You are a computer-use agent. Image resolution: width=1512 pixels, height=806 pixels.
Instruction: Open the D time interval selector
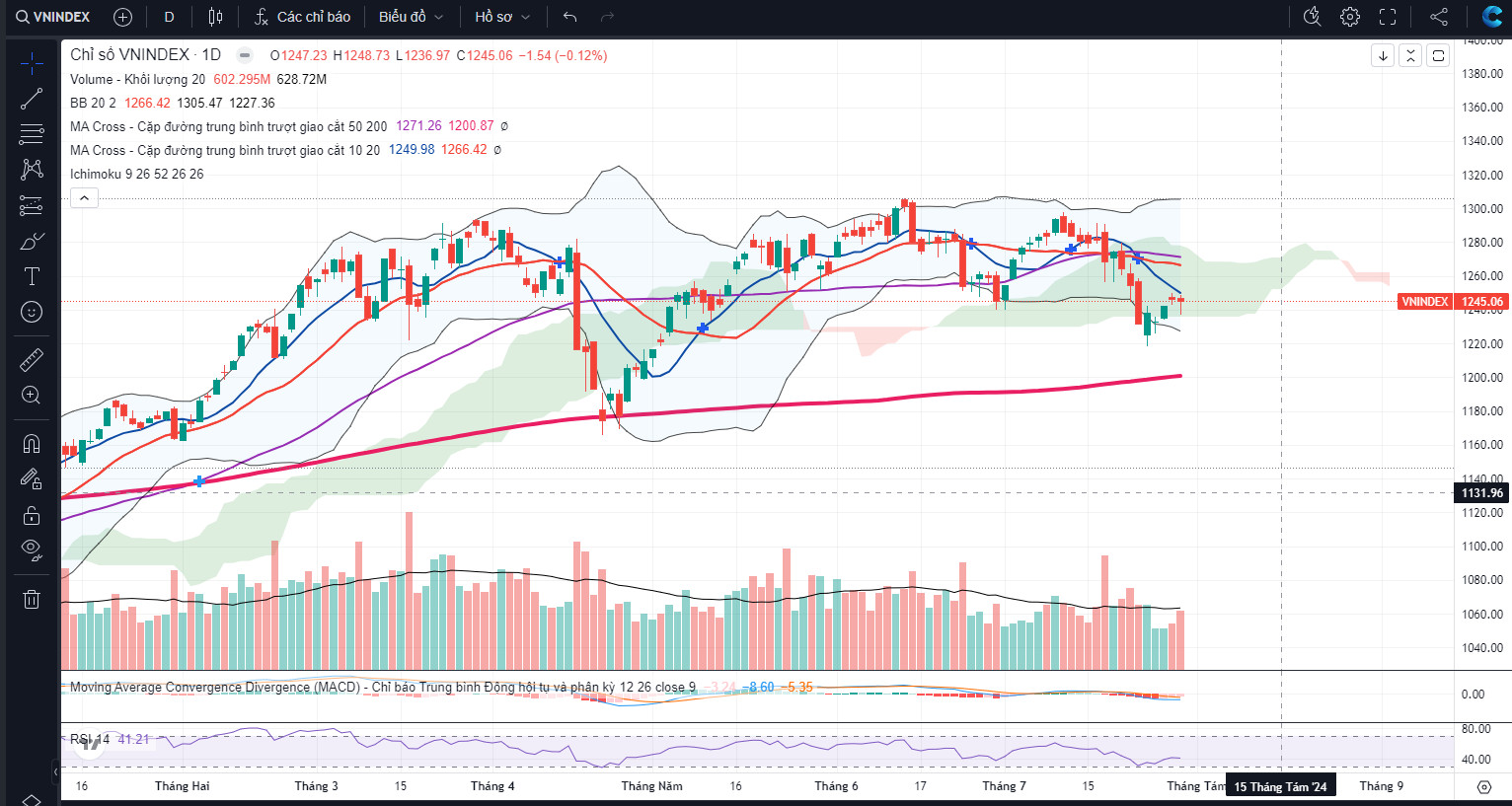click(169, 17)
